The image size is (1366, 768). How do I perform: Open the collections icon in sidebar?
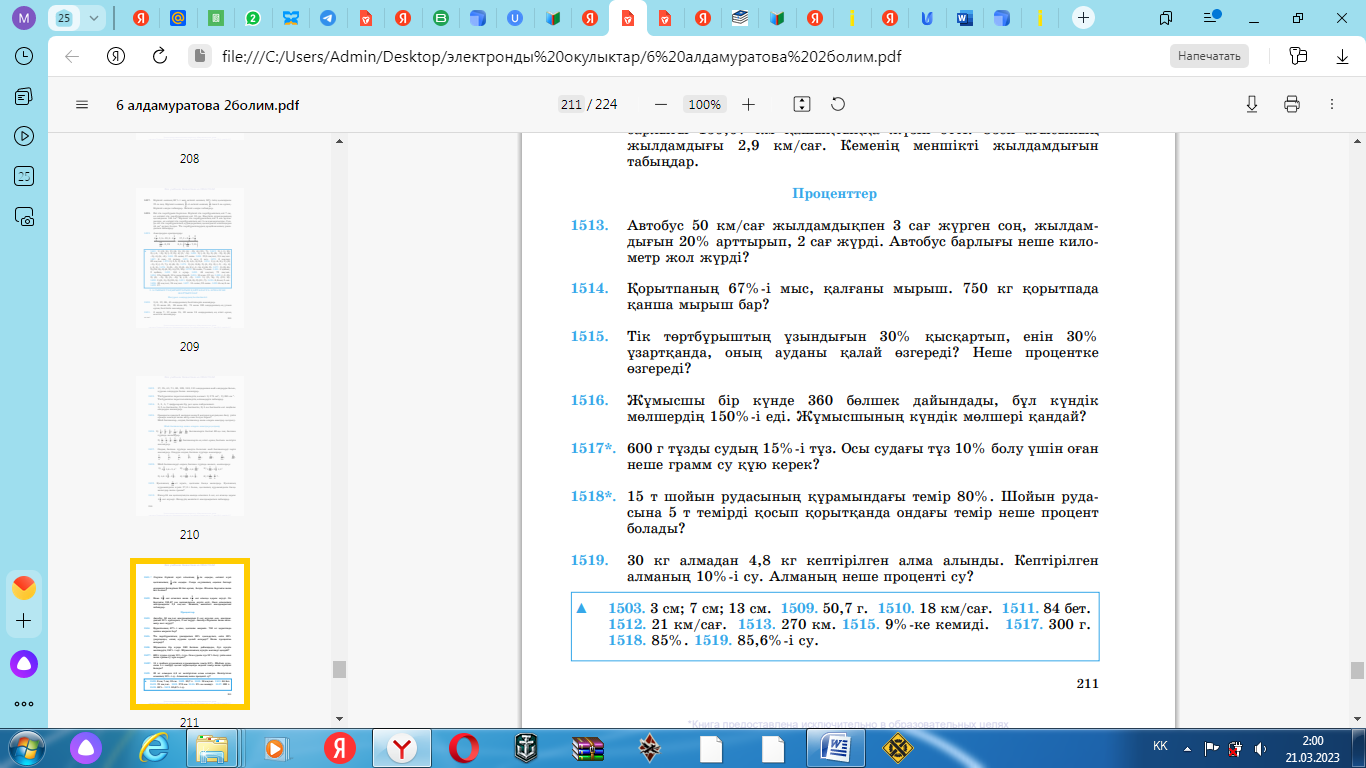(x=25, y=96)
